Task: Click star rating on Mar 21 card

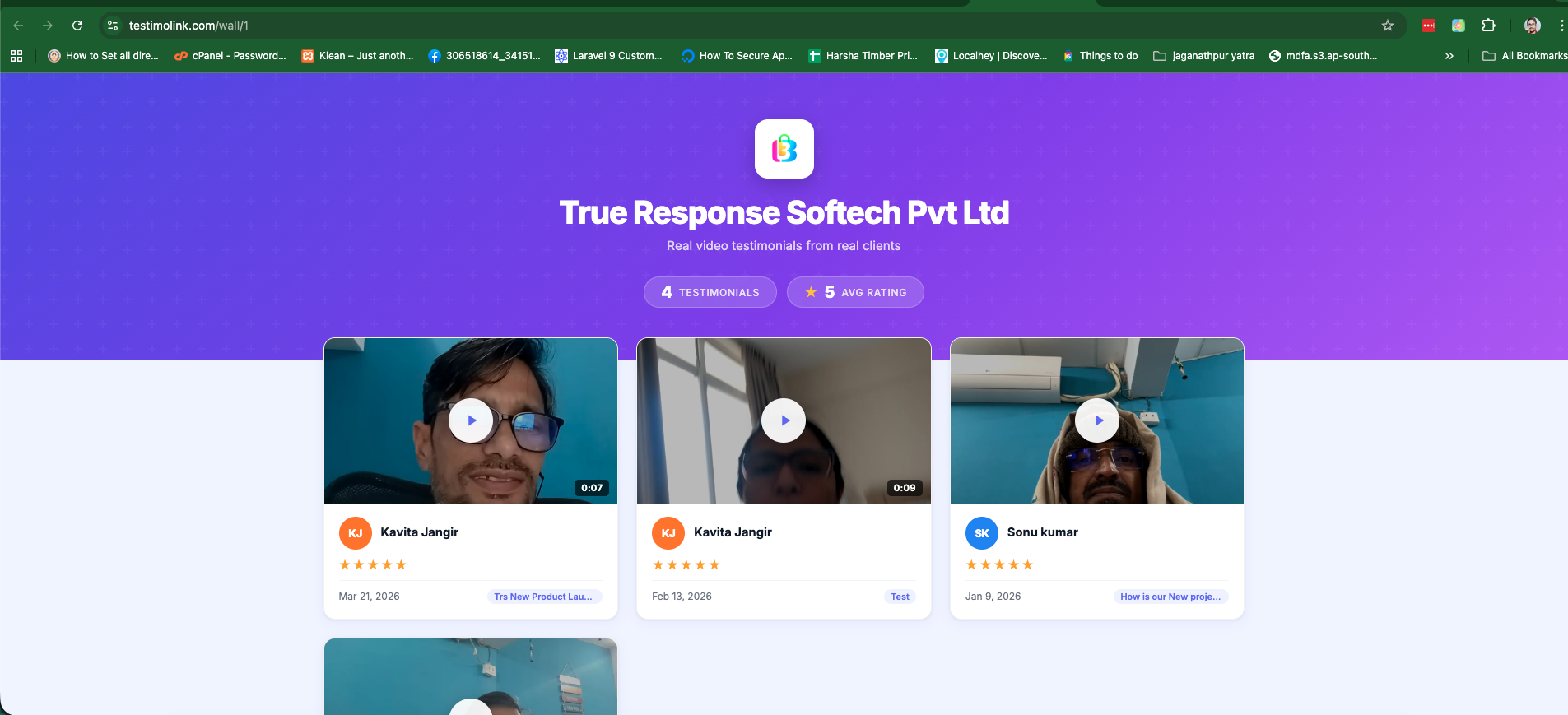Action: pyautogui.click(x=373, y=564)
